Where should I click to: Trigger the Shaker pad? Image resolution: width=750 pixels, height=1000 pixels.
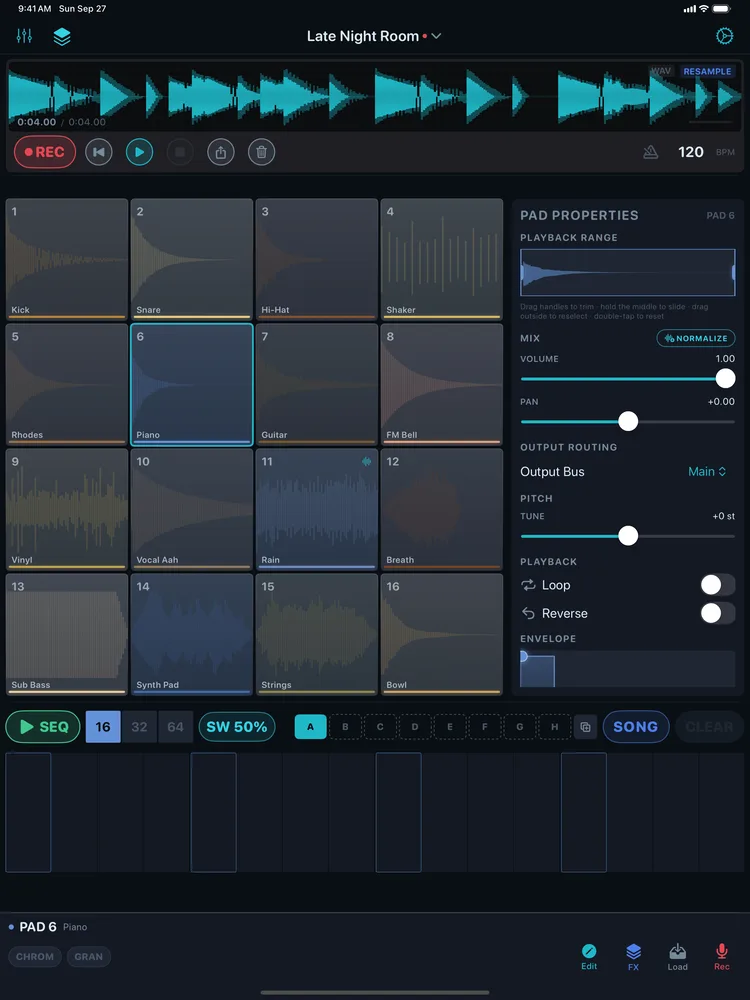pos(442,259)
